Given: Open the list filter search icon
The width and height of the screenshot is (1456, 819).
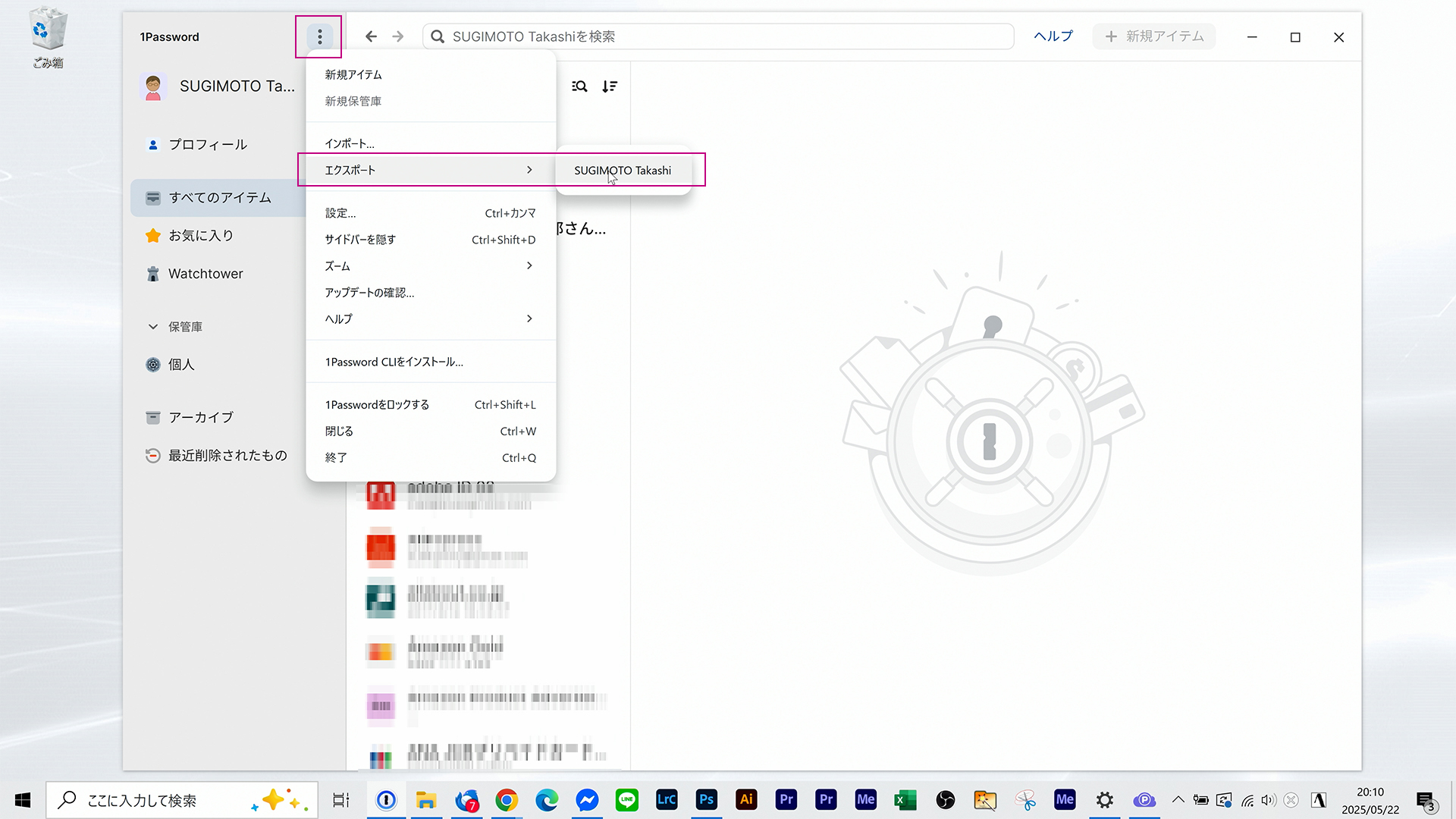Looking at the screenshot, I should click(x=579, y=86).
